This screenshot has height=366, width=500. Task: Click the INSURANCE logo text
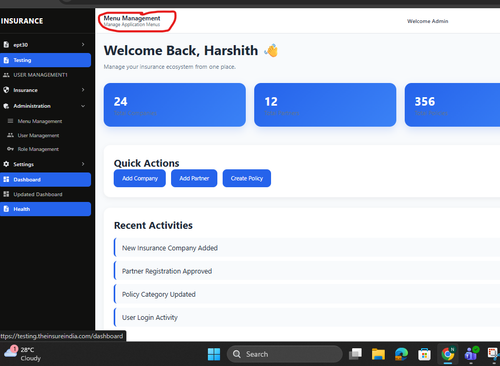pyautogui.click(x=22, y=21)
